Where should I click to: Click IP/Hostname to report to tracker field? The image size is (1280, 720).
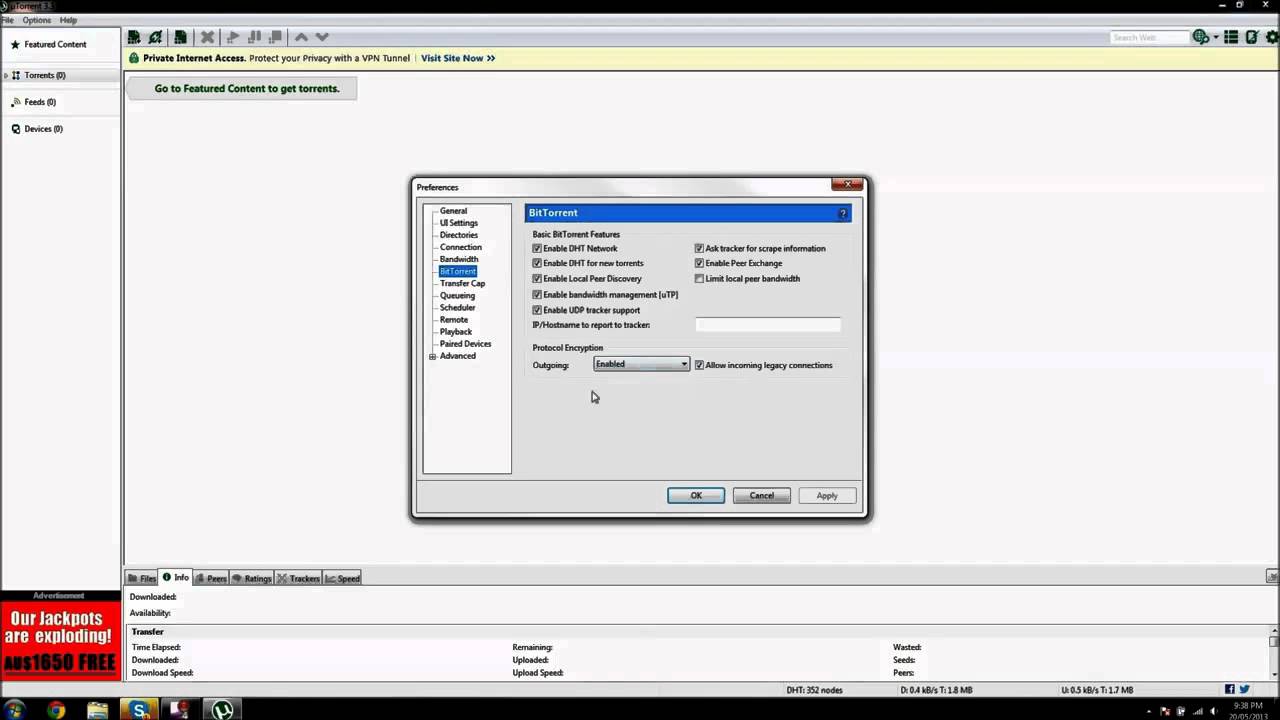pyautogui.click(x=768, y=325)
